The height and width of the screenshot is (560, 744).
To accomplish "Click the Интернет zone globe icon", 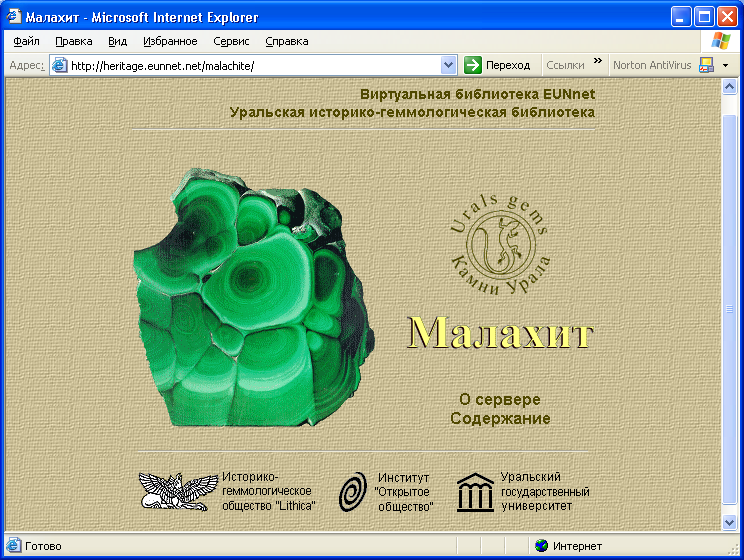I will [541, 546].
